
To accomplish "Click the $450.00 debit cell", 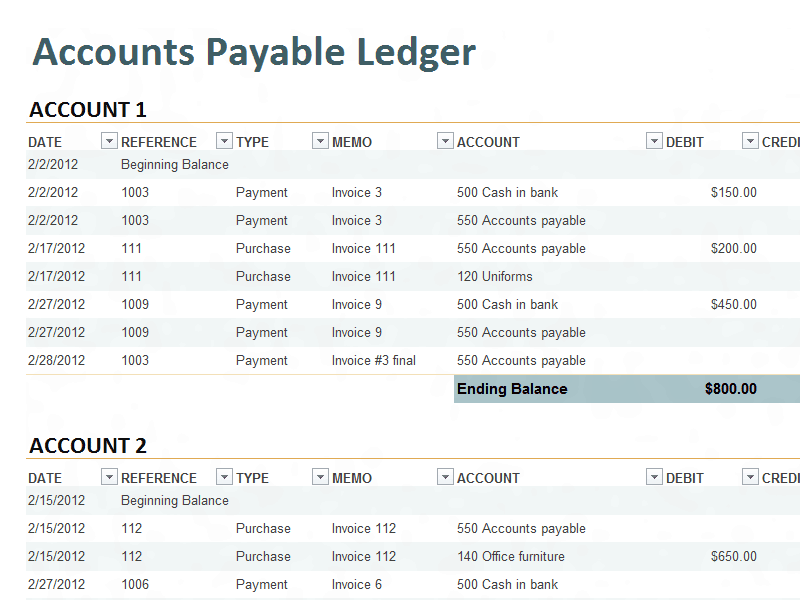I will coord(734,304).
